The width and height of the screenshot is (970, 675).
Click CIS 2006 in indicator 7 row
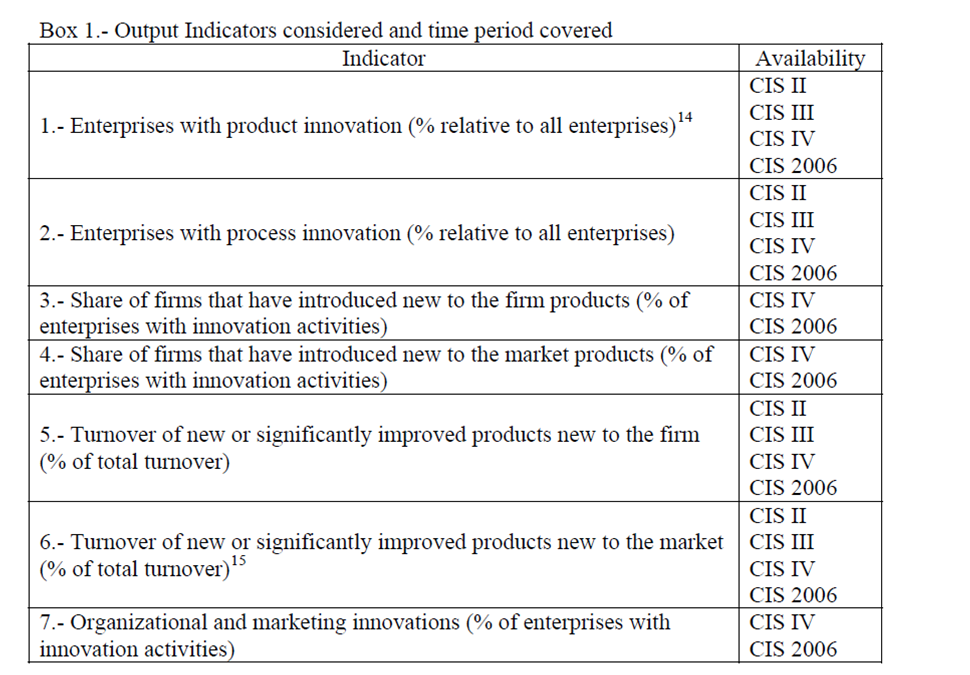(x=793, y=649)
